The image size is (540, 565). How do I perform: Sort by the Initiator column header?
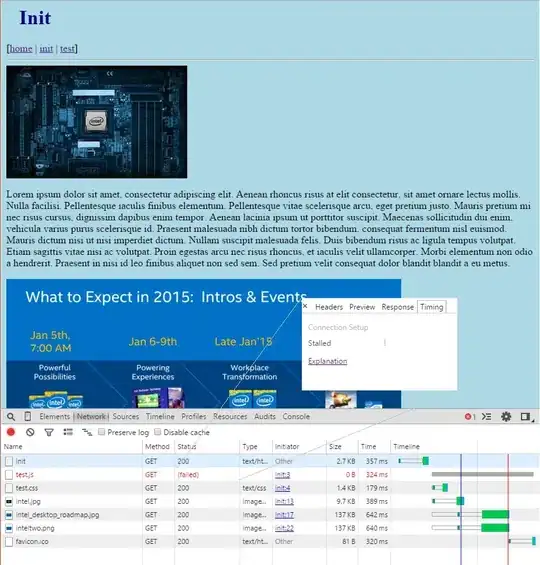[x=299, y=446]
